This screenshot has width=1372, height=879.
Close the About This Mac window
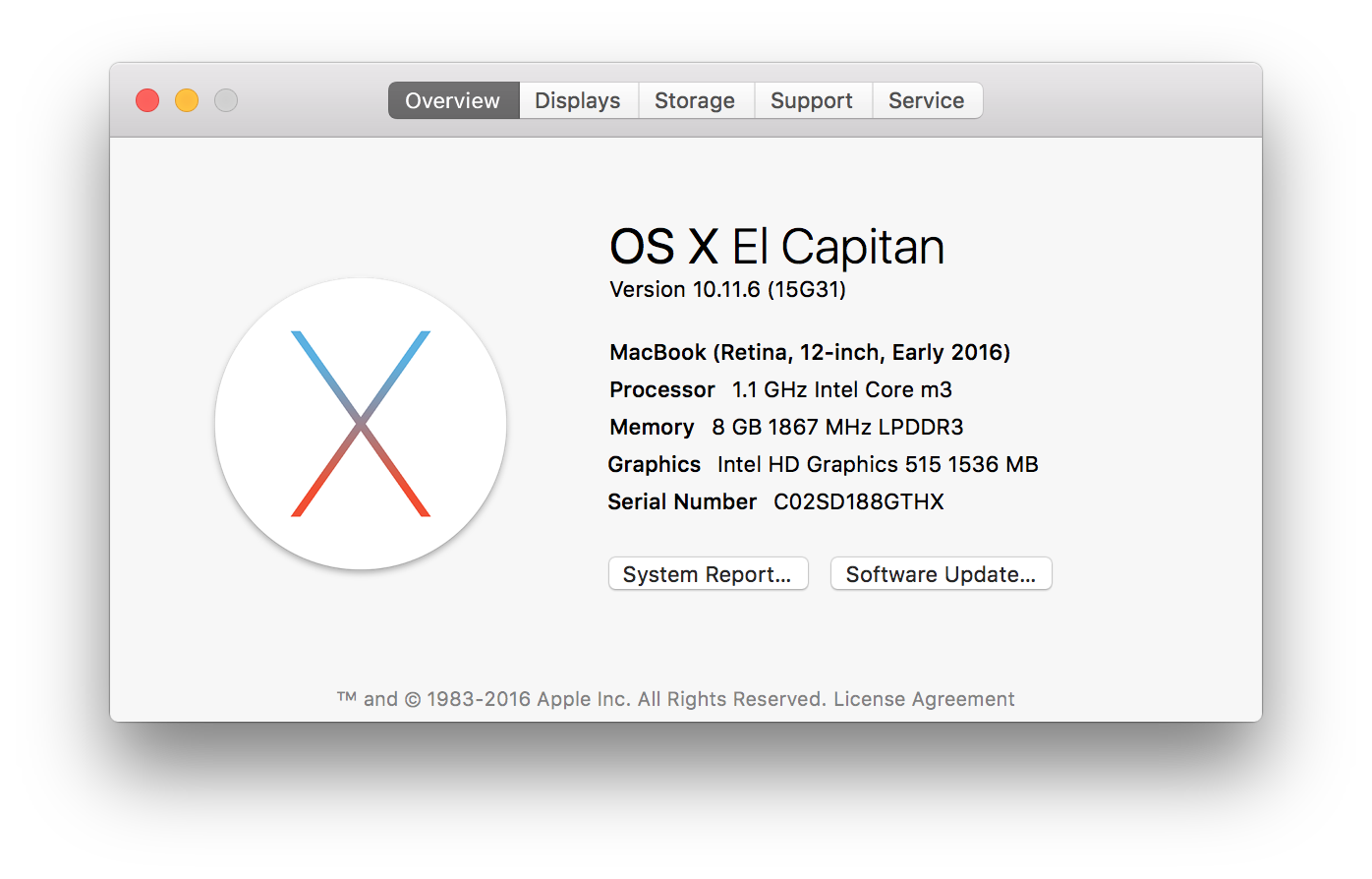point(147,100)
